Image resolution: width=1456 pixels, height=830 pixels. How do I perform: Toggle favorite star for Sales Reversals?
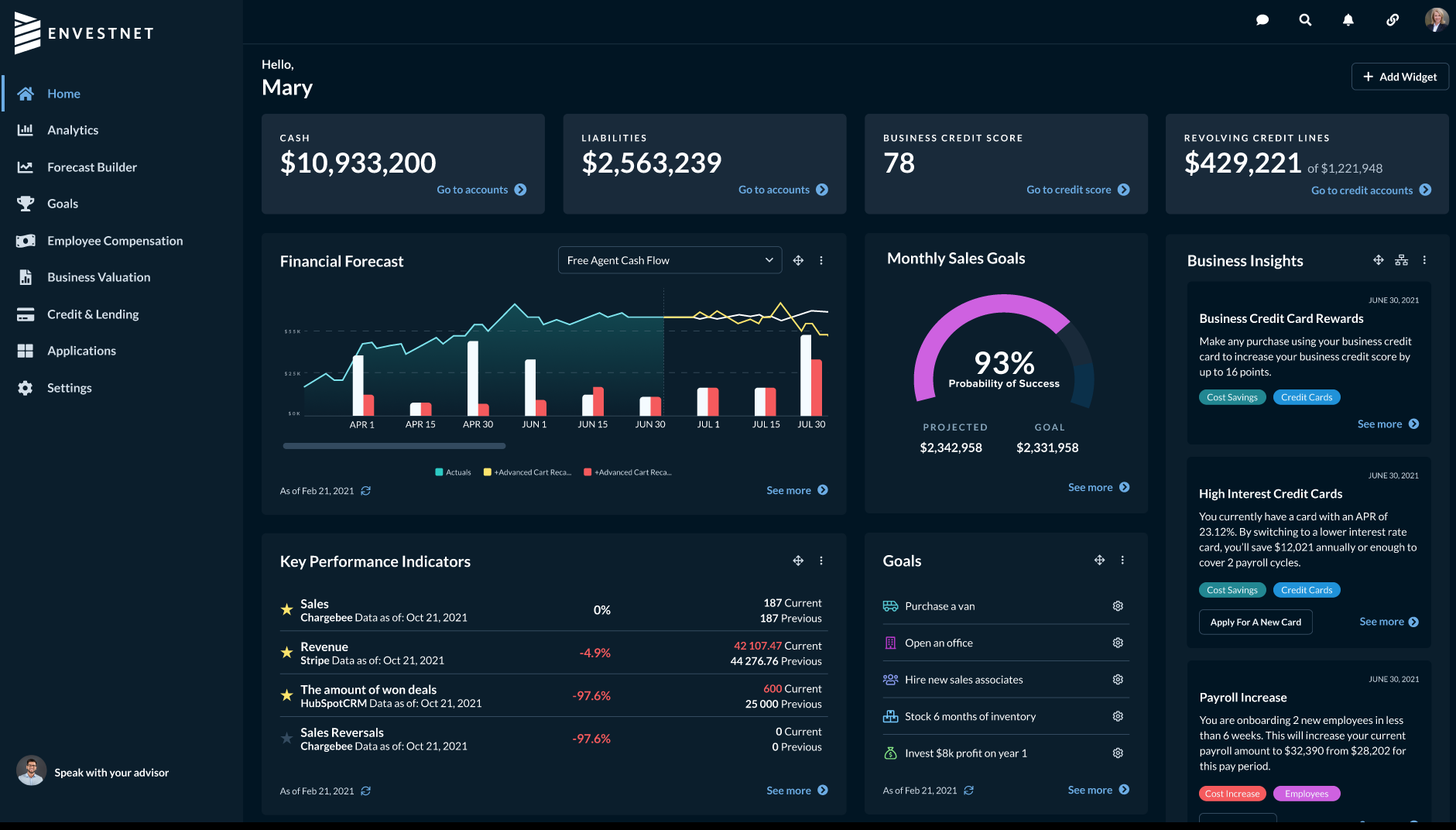tap(287, 739)
